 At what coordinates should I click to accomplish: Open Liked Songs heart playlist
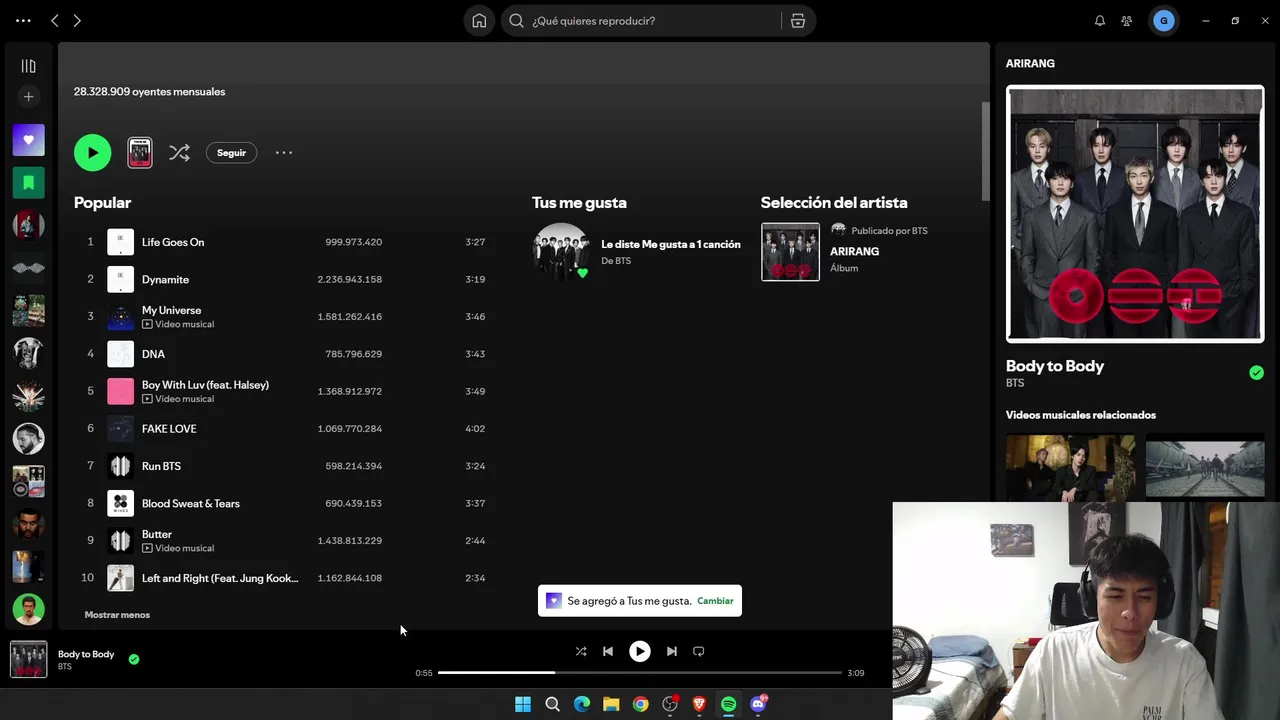[x=28, y=140]
